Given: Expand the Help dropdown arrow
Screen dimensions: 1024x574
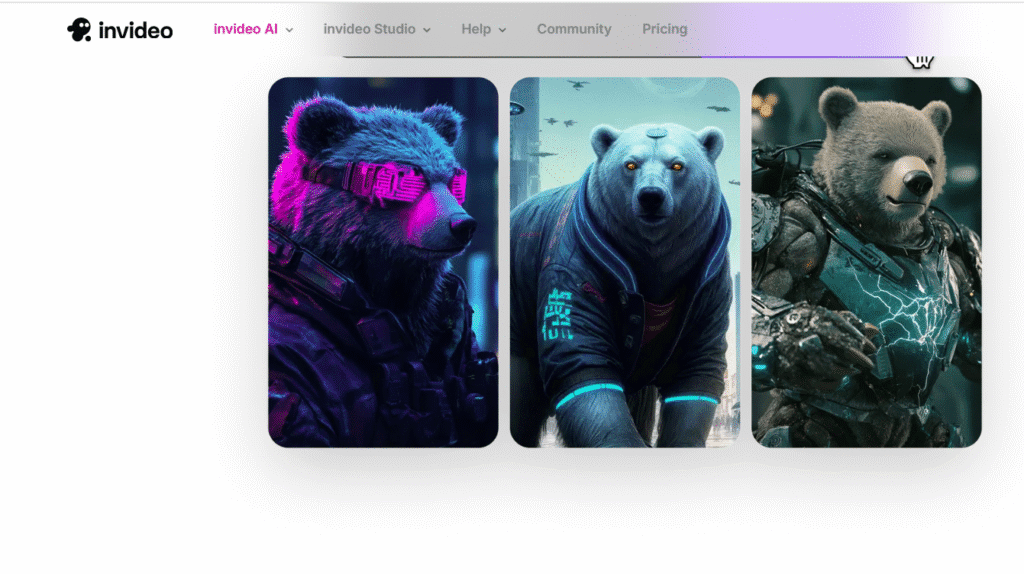Looking at the screenshot, I should coord(502,30).
